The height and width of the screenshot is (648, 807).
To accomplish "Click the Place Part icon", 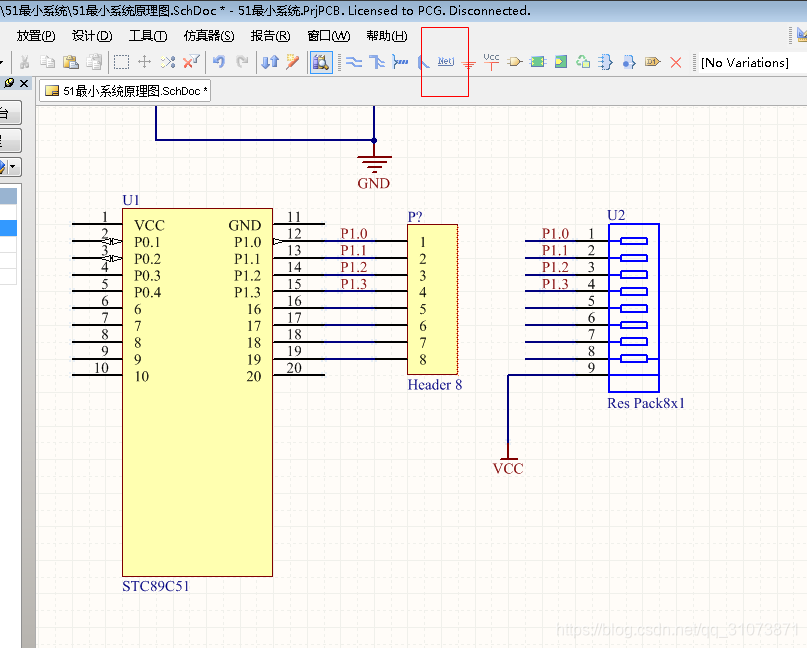I will coord(515,62).
